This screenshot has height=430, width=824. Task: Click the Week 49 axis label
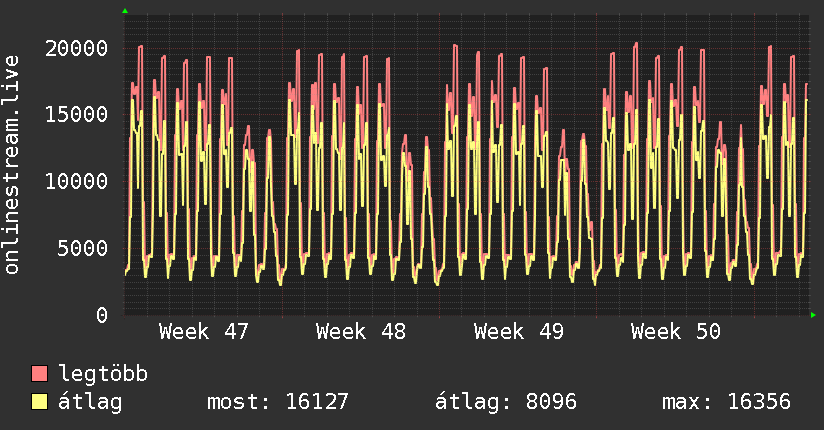pyautogui.click(x=518, y=332)
